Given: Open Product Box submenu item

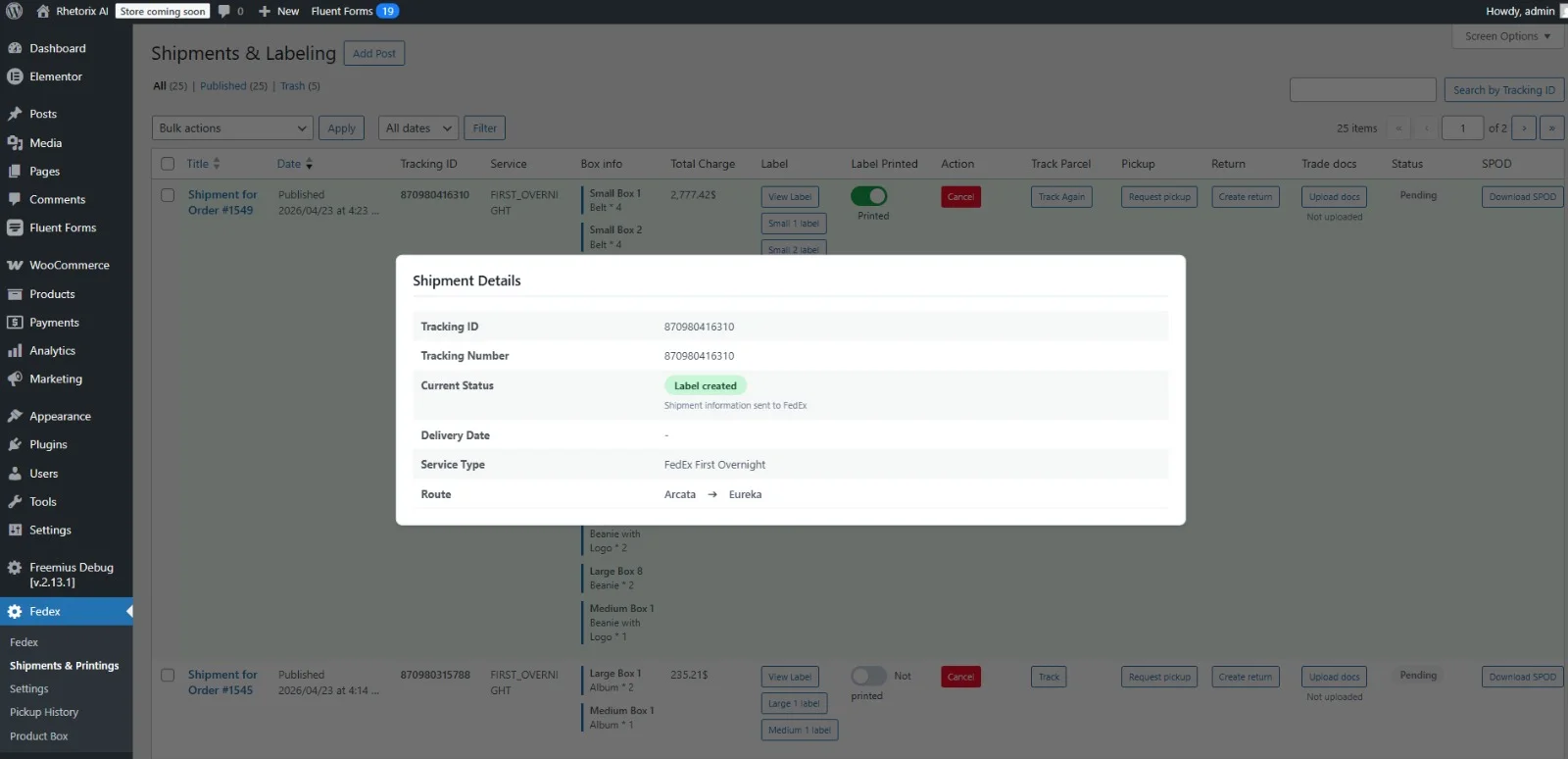Looking at the screenshot, I should (x=39, y=735).
